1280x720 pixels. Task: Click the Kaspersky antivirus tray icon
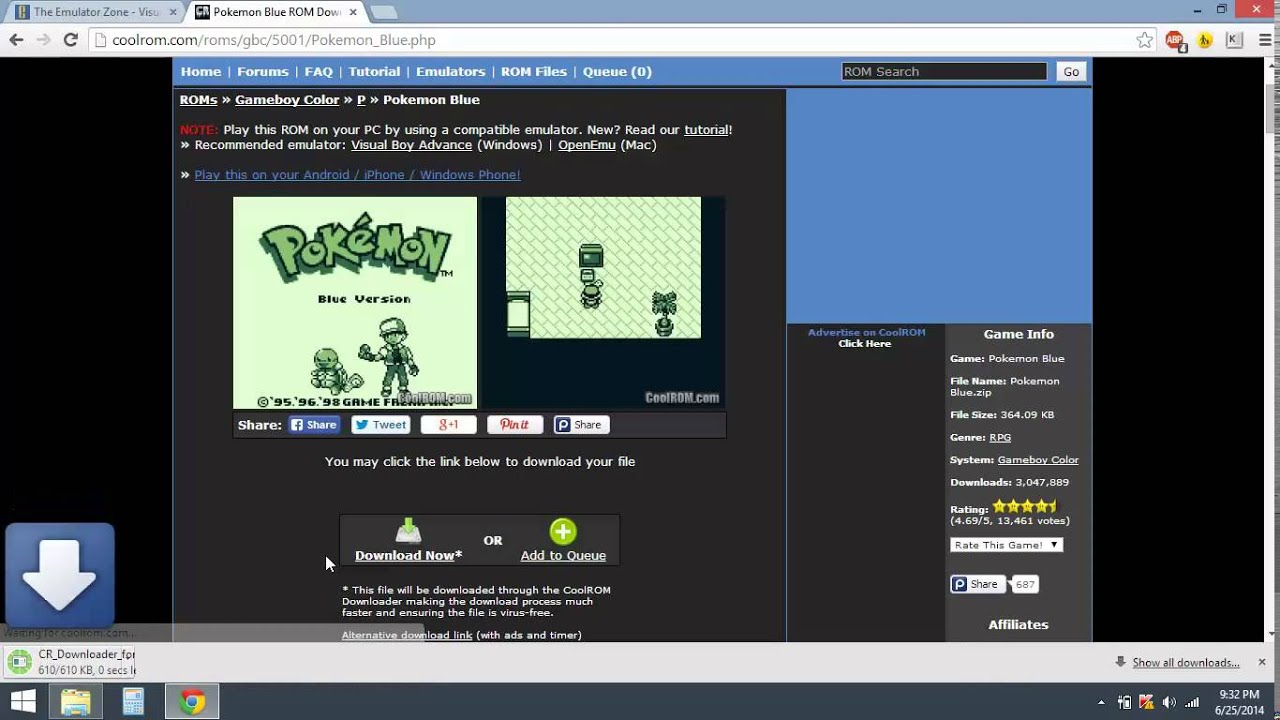click(1147, 702)
